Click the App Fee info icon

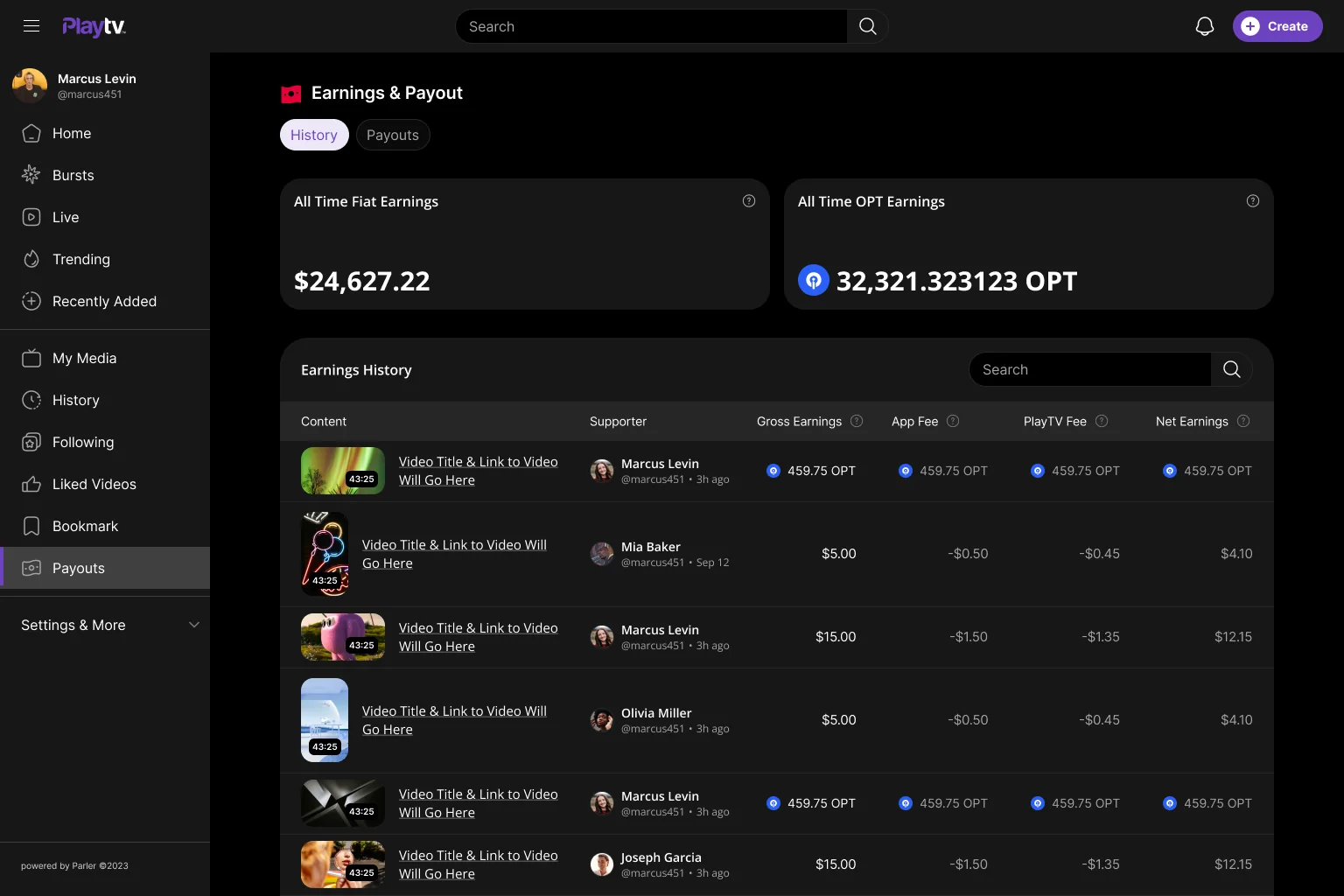click(953, 421)
